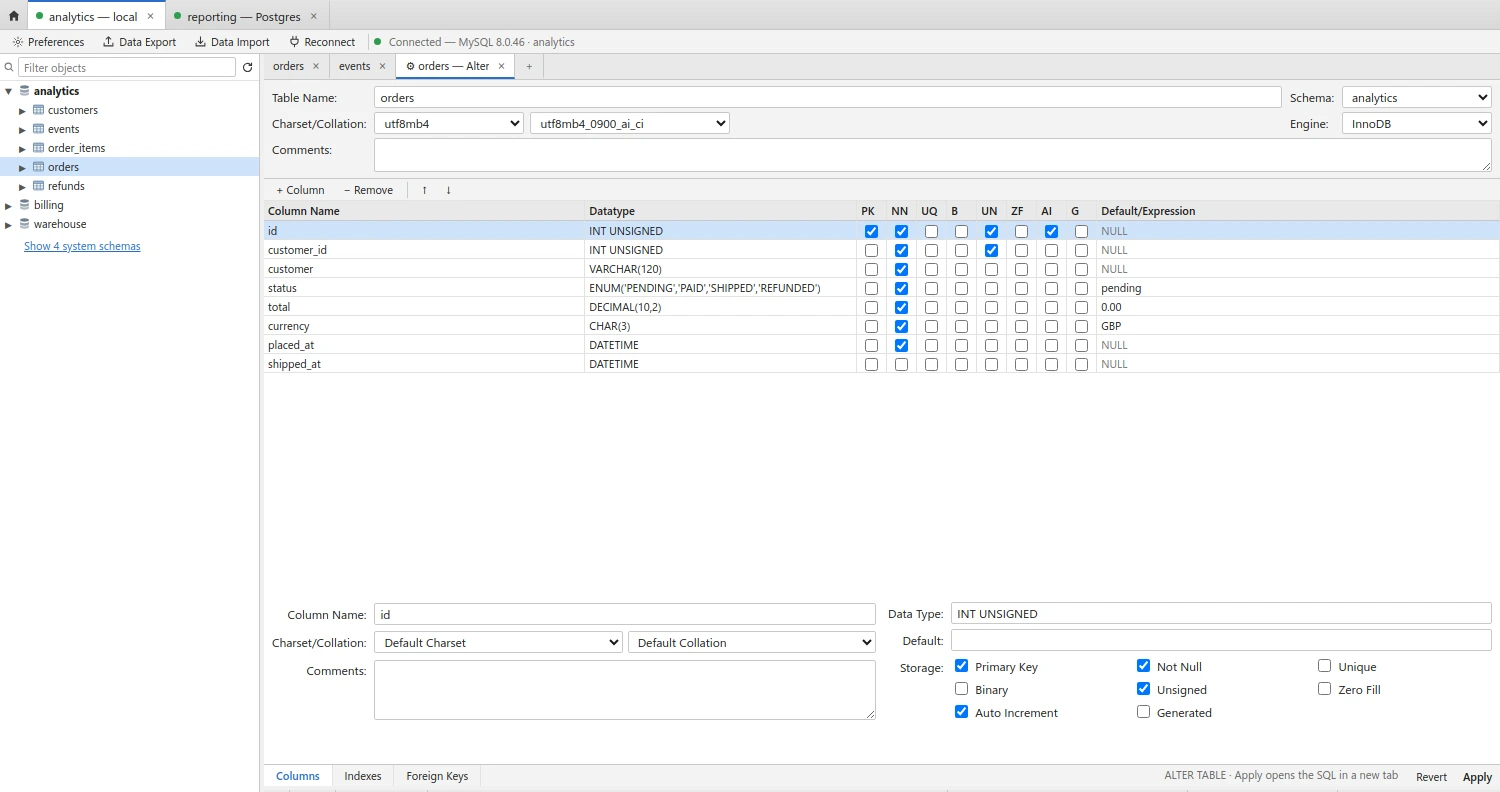Add a new editor tab with plus
This screenshot has width=1500, height=792.
coord(529,66)
